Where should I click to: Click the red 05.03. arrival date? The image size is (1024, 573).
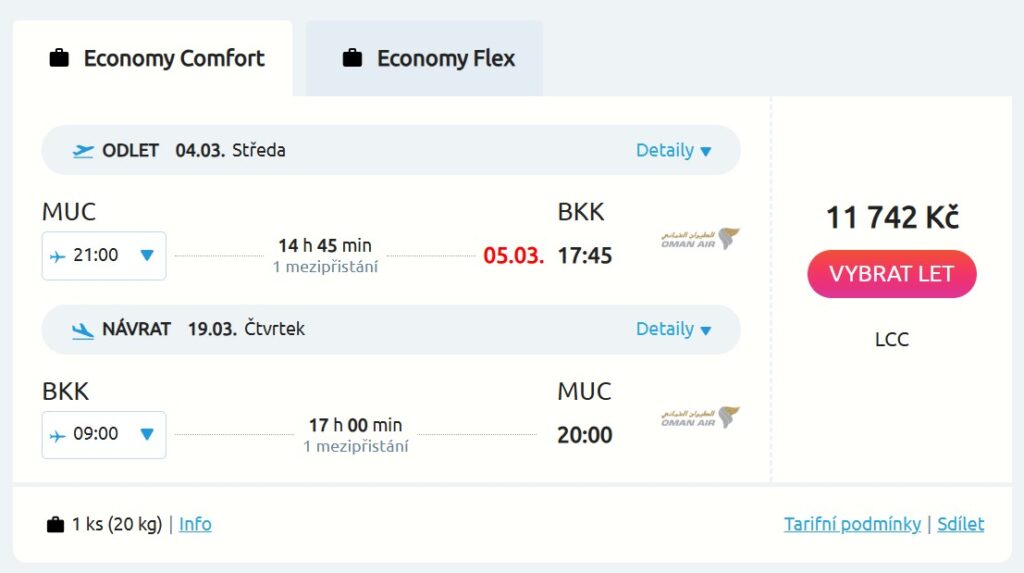click(513, 256)
